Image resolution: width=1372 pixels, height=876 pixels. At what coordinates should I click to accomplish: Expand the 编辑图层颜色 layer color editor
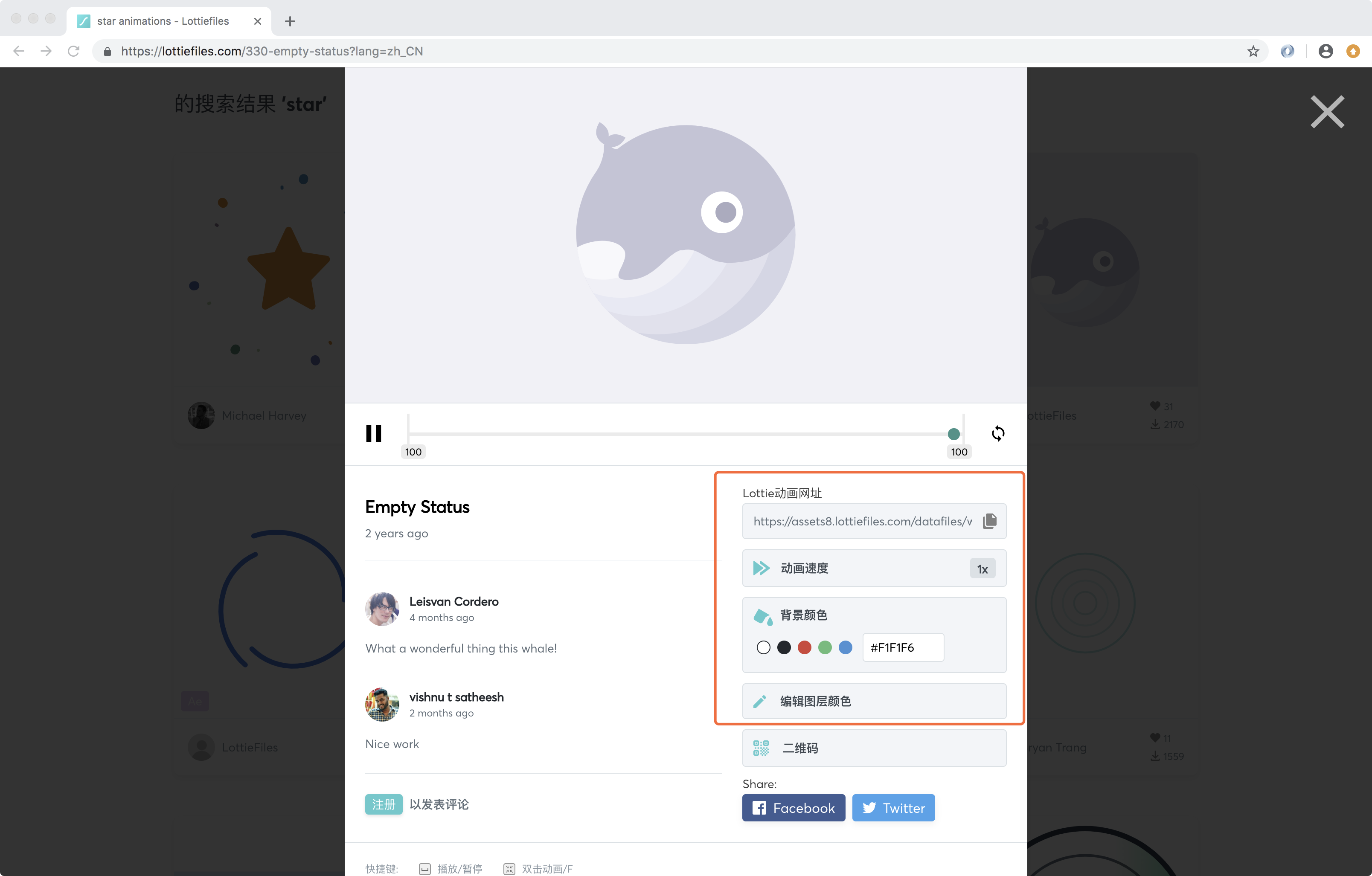coord(874,701)
